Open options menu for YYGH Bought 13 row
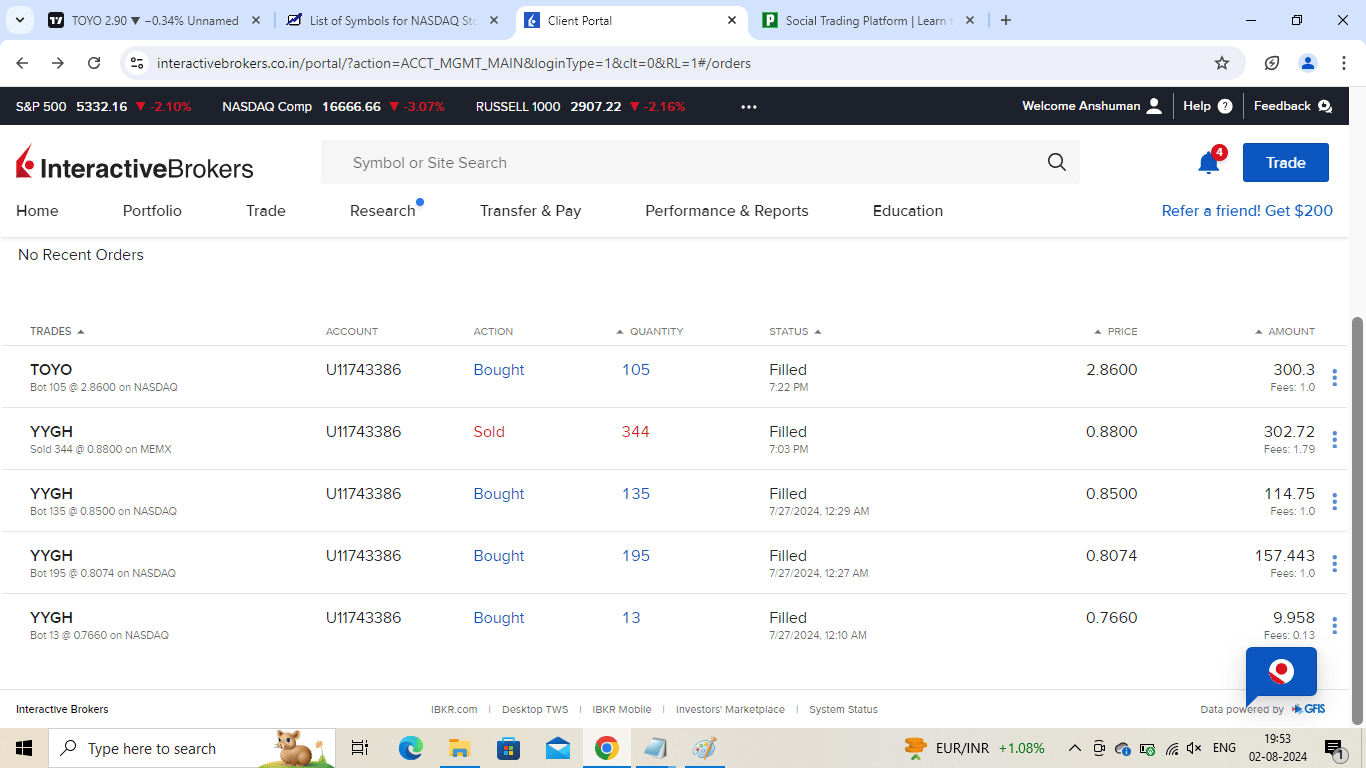This screenshot has width=1366, height=768. [1334, 626]
